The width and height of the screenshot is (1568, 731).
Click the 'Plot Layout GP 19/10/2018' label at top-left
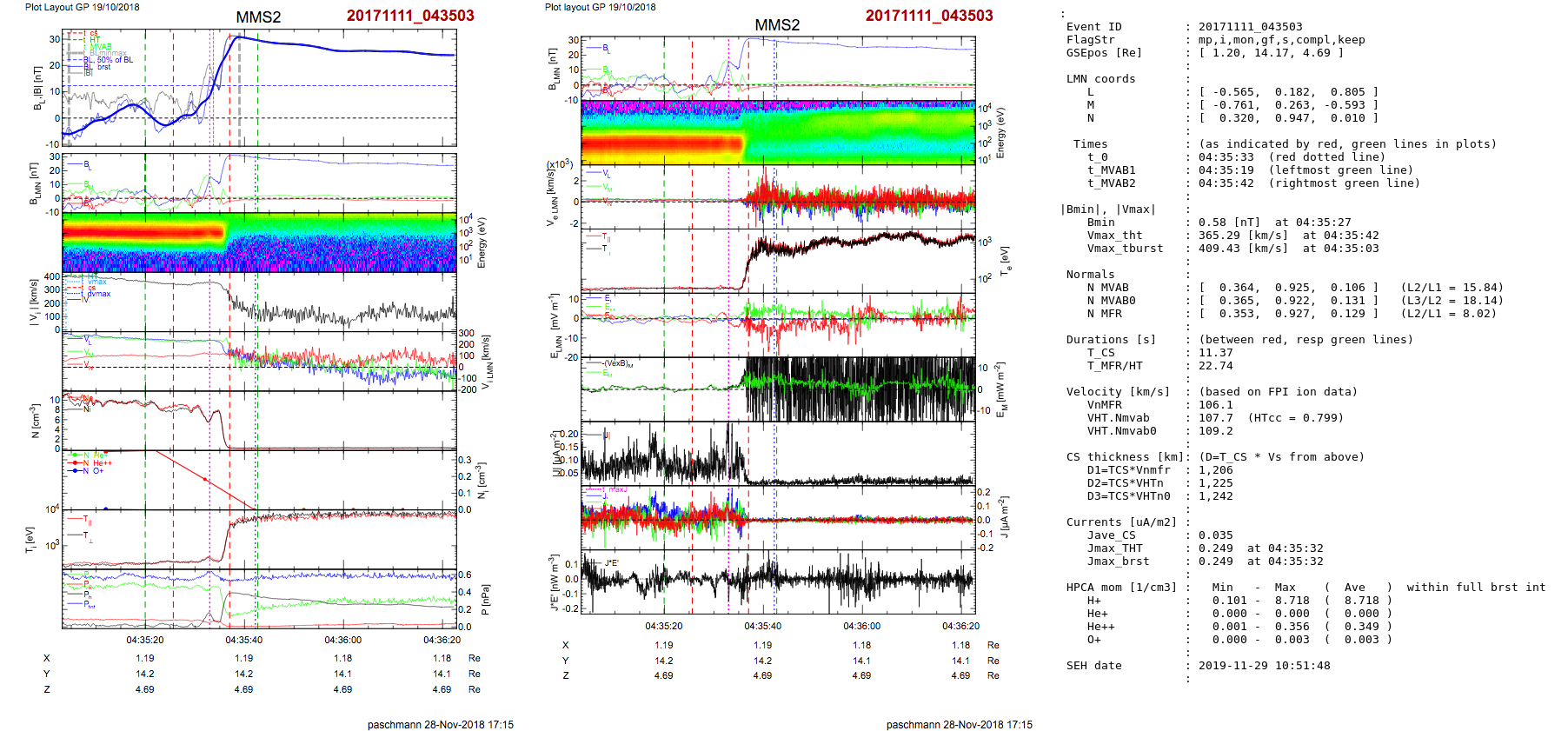click(82, 7)
